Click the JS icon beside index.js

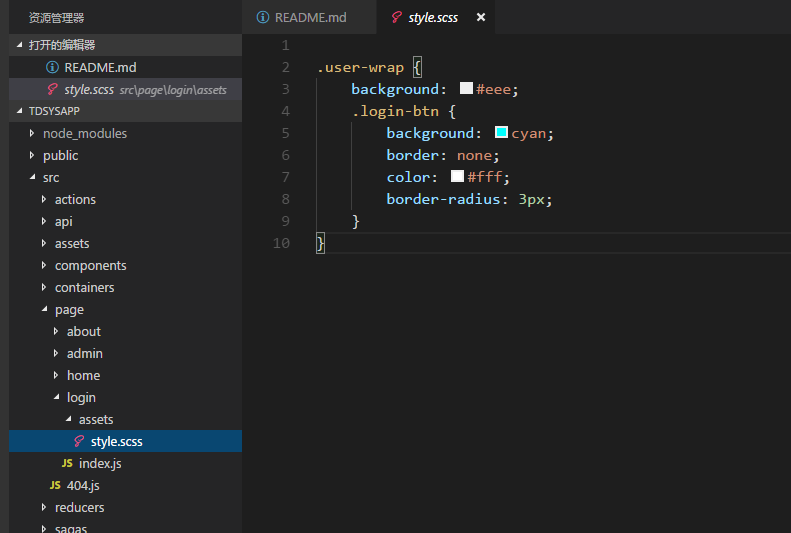(67, 463)
